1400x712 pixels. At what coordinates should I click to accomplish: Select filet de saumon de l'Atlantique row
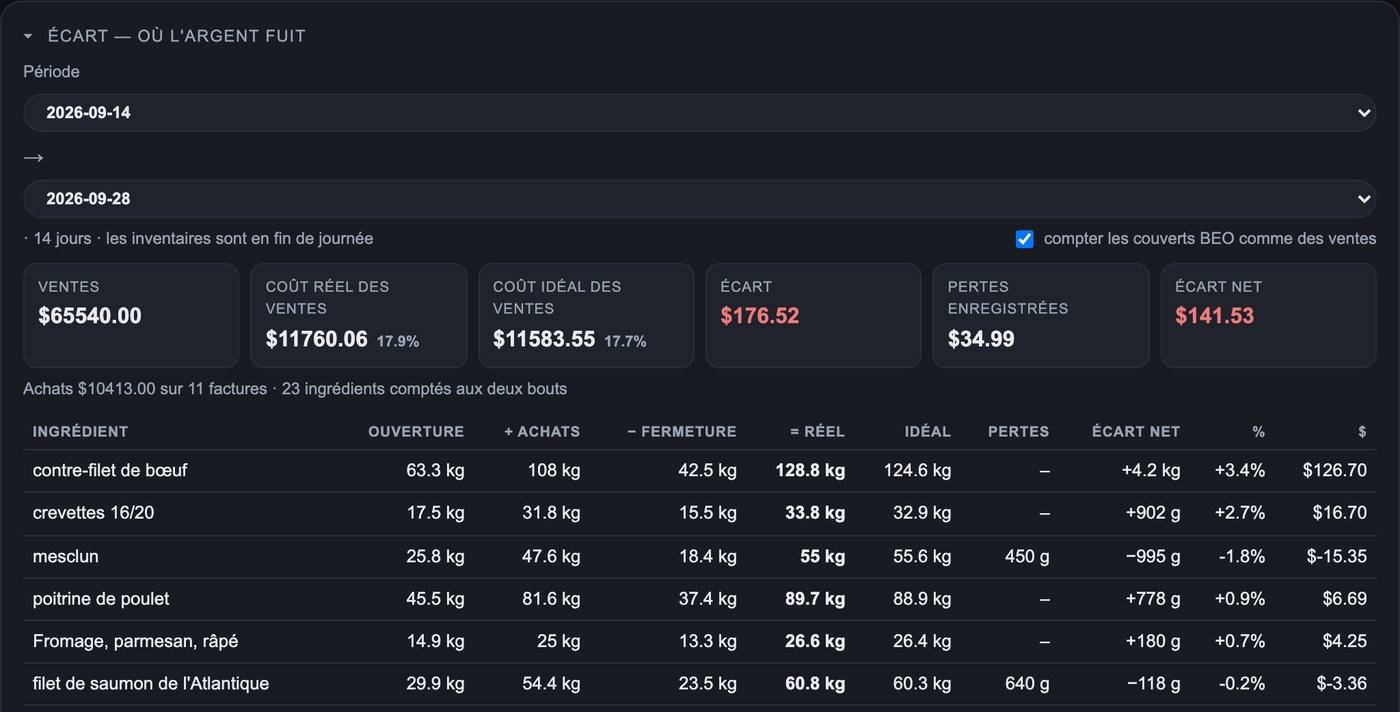(x=700, y=684)
